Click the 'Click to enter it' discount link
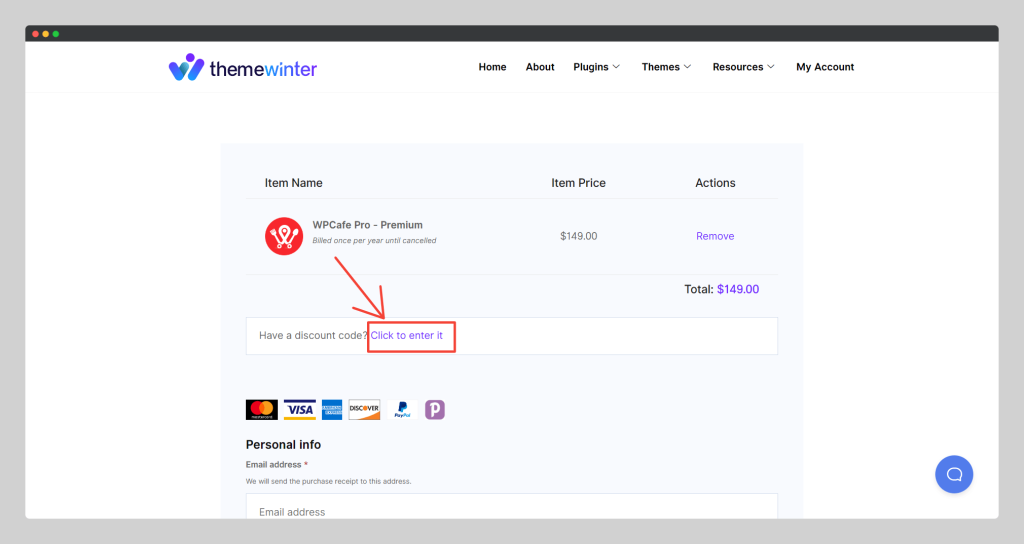1024x544 pixels. (406, 335)
